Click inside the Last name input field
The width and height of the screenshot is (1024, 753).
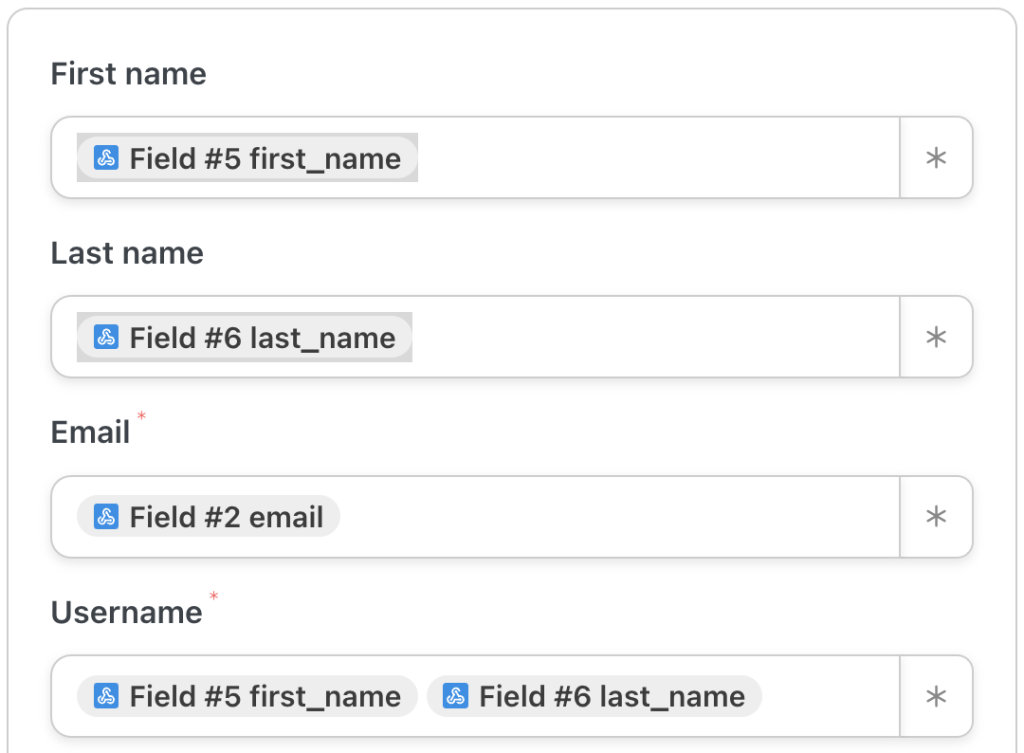(x=650, y=337)
